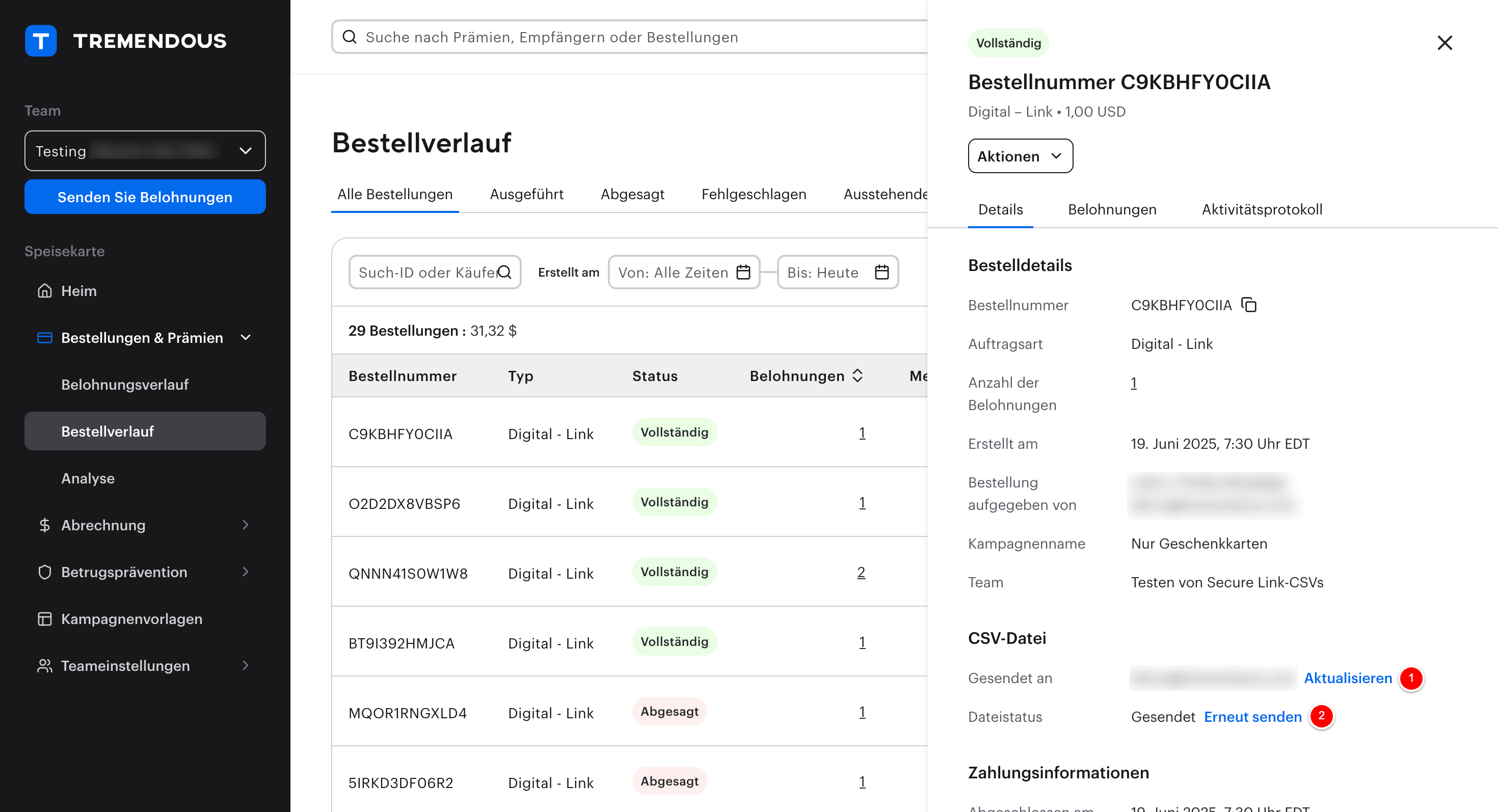Viewport: 1498px width, 812px height.
Task: Click Senden Sie Belohnungen button
Action: 145,197
